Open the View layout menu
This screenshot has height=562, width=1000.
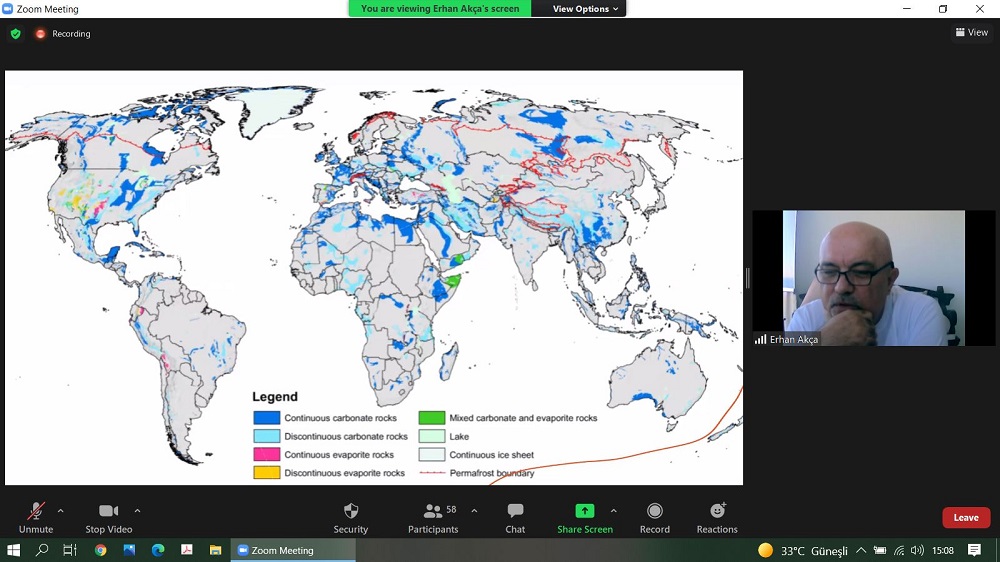(971, 33)
